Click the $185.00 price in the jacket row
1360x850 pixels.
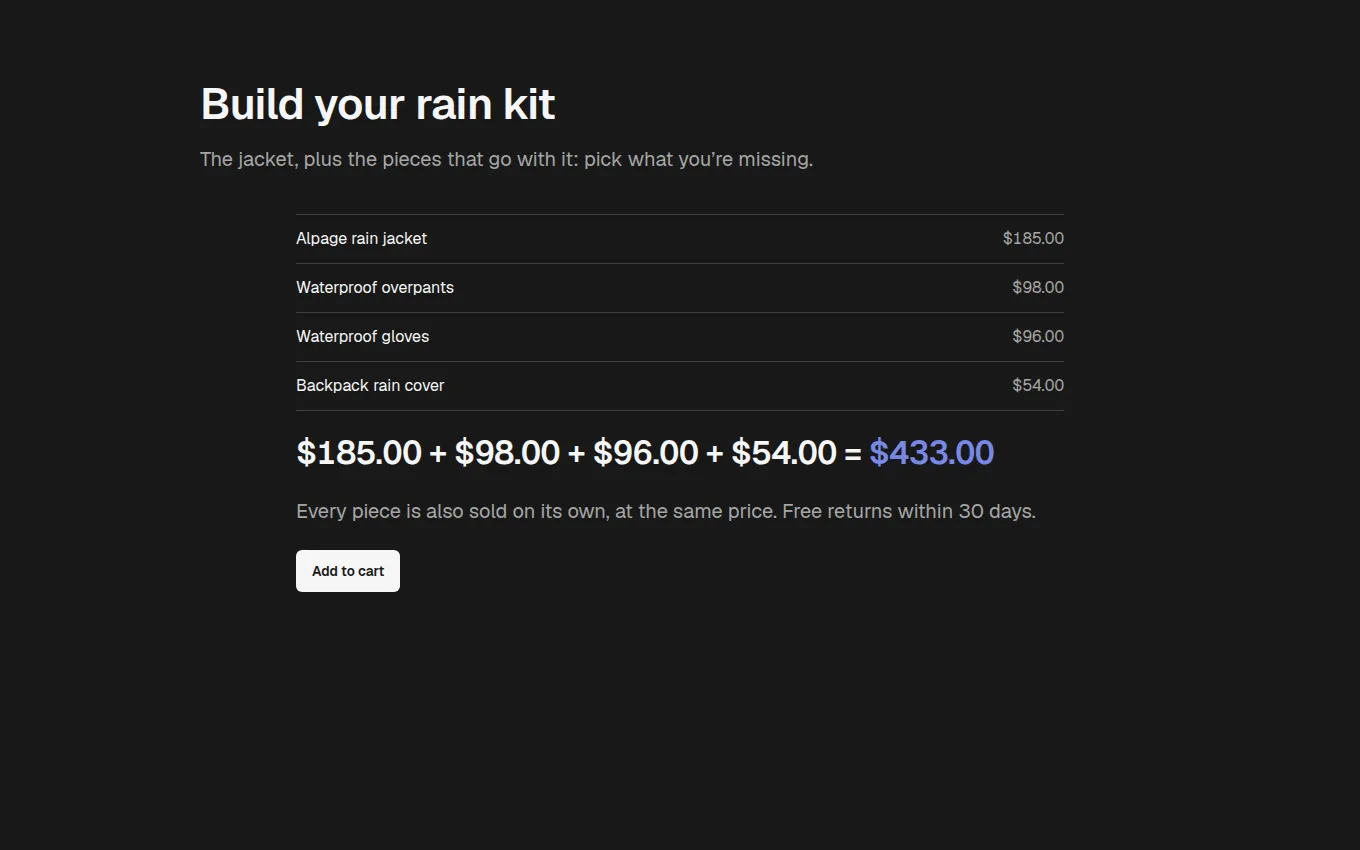[x=1033, y=239]
